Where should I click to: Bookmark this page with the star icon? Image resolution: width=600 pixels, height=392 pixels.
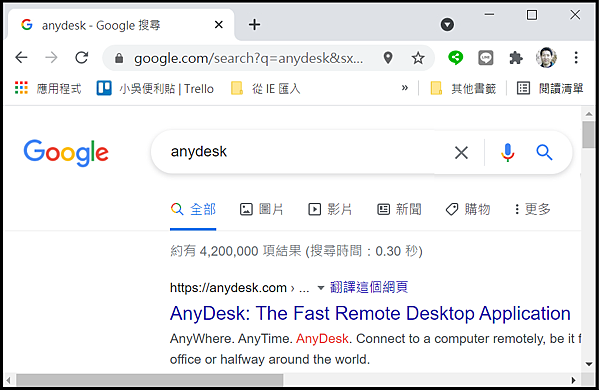point(418,58)
